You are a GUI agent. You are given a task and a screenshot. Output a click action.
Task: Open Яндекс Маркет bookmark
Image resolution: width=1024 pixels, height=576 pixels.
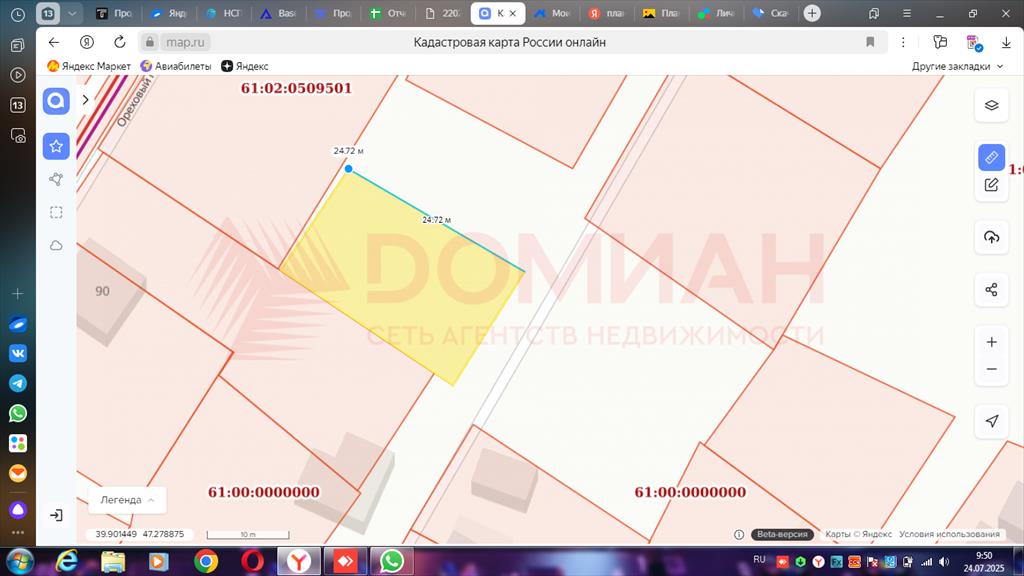pyautogui.click(x=89, y=66)
